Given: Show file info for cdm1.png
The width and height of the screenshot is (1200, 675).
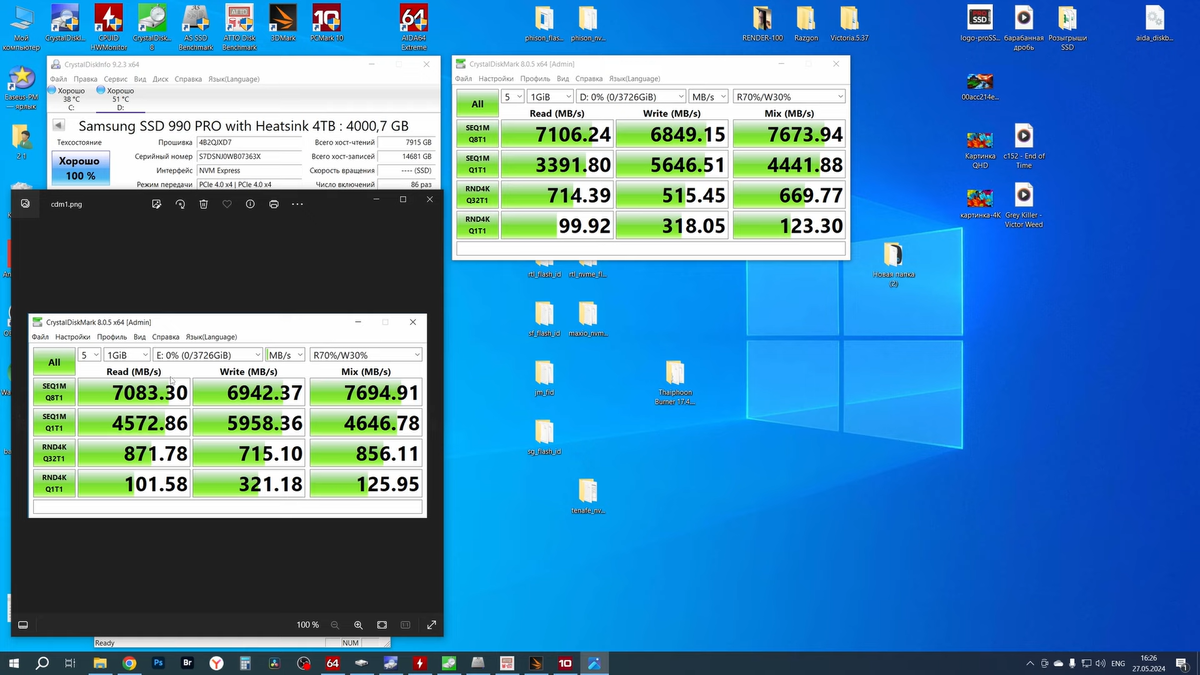Looking at the screenshot, I should pos(250,204).
